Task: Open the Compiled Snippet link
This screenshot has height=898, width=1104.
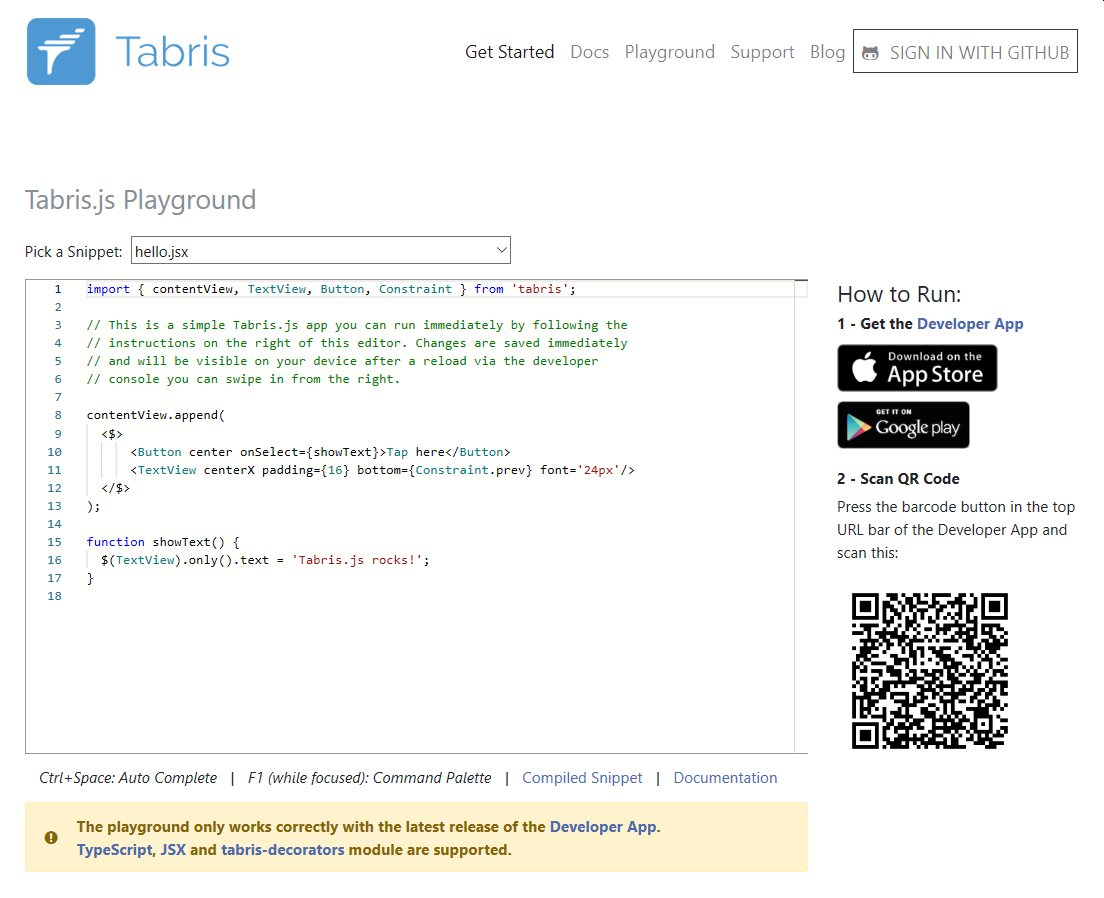Action: tap(582, 778)
